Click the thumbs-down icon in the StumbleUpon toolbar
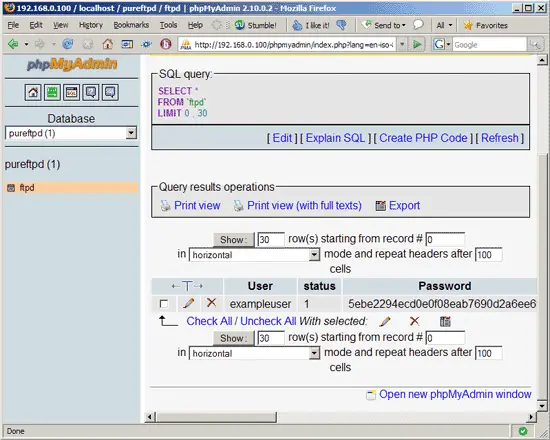 point(341,25)
